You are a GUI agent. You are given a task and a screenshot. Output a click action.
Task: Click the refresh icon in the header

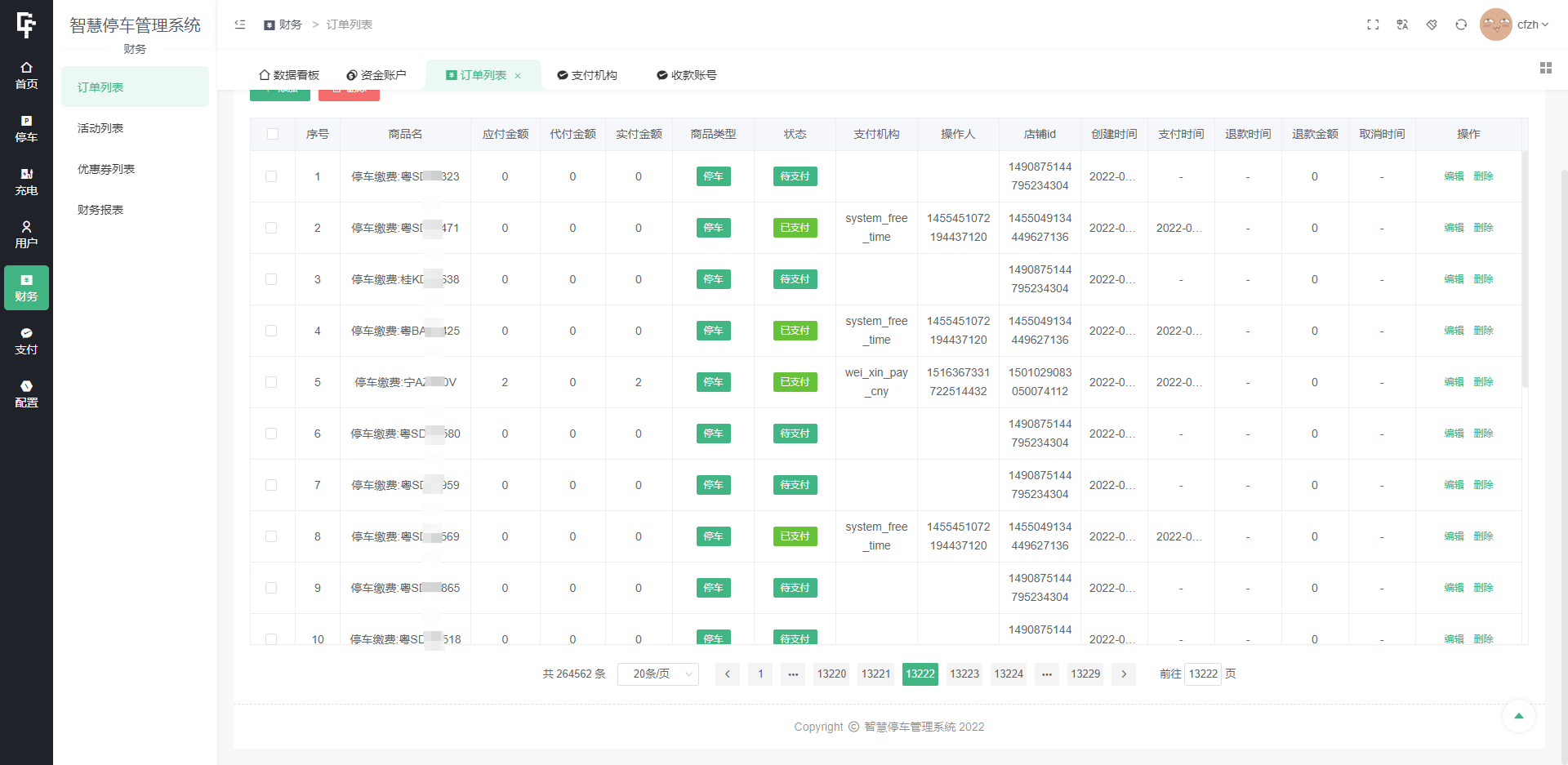click(1461, 24)
